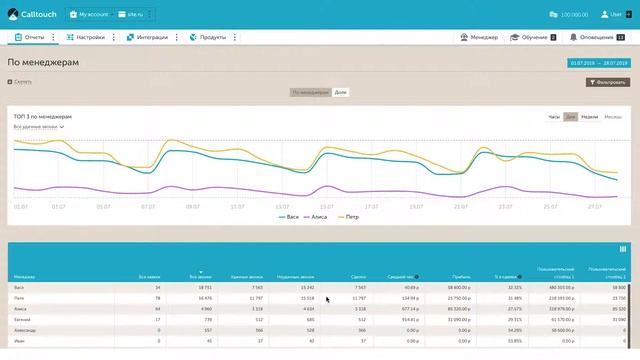Image resolution: width=640 pixels, height=360 pixels.
Task: Set chart granularity to Часы
Action: (554, 117)
